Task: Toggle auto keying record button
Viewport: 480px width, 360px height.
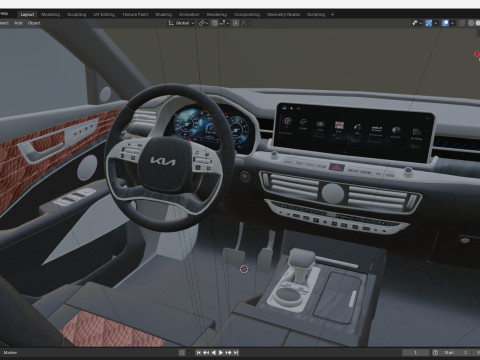Action: 182,352
